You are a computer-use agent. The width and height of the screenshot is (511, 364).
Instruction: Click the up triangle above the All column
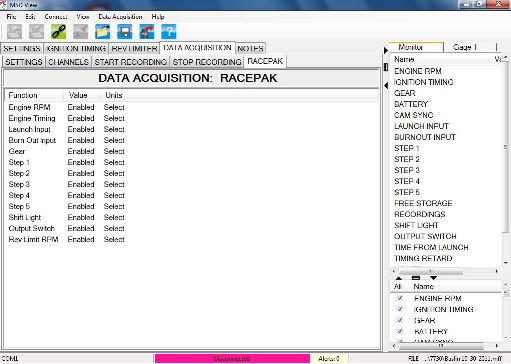[x=399, y=278]
